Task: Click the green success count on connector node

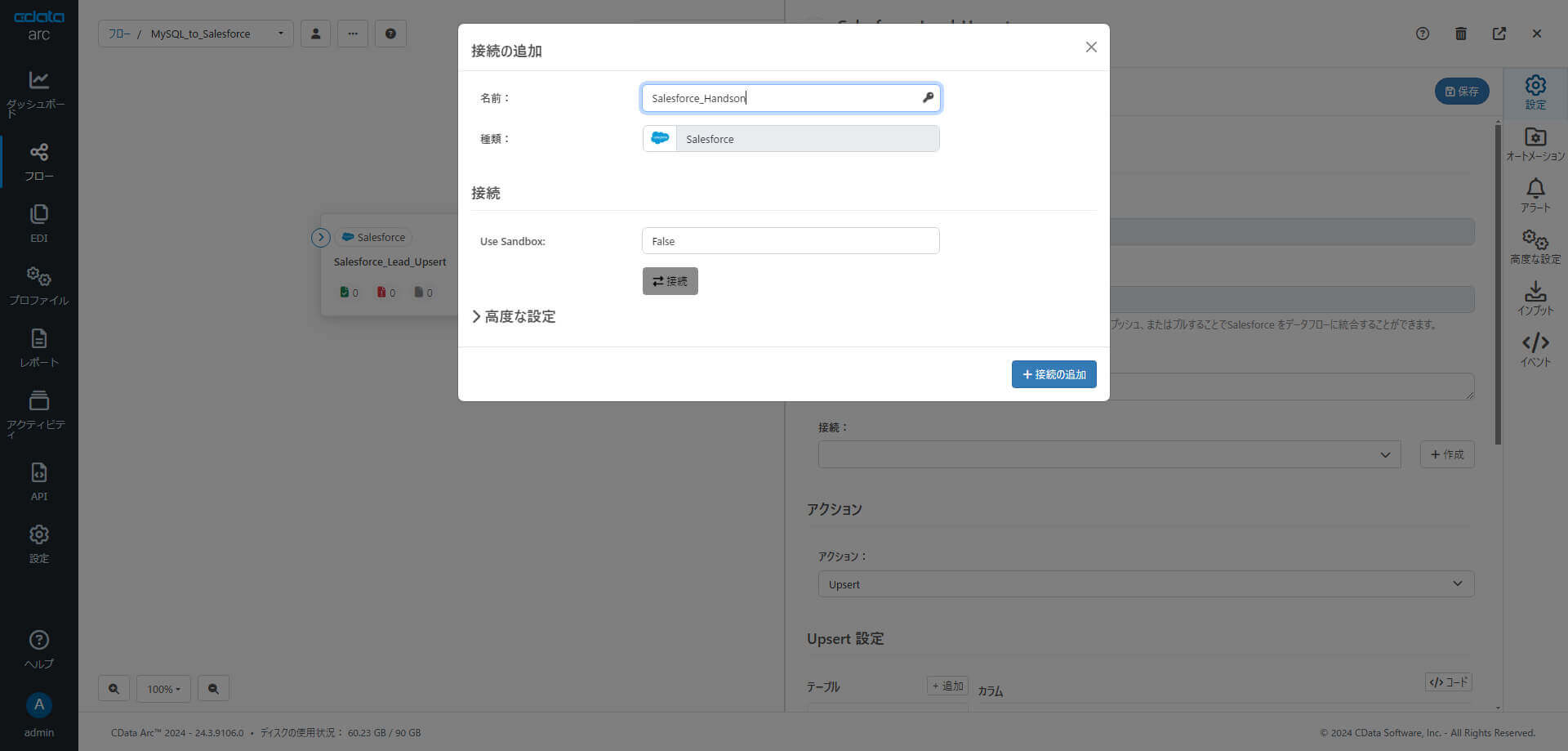Action: [x=349, y=293]
